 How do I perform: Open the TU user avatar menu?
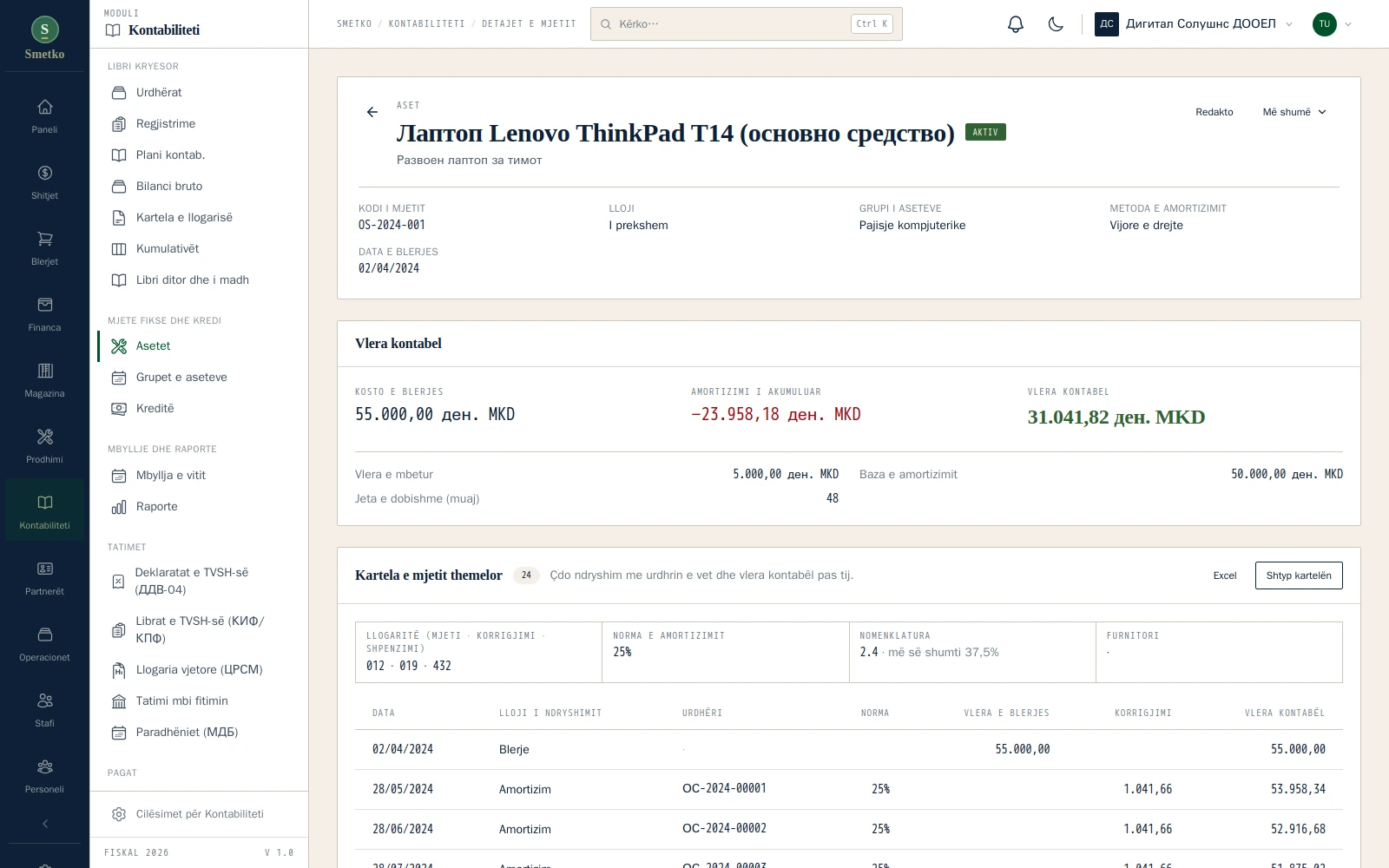tap(1333, 24)
